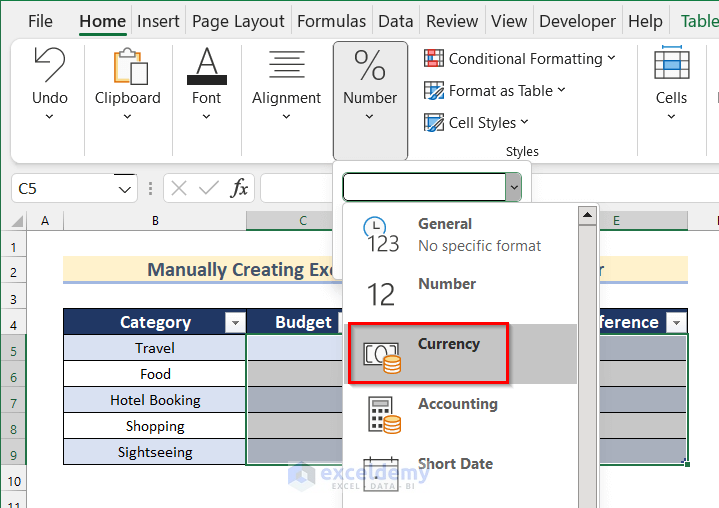719x508 pixels.
Task: Open the Alignment group icon
Action: tap(286, 66)
